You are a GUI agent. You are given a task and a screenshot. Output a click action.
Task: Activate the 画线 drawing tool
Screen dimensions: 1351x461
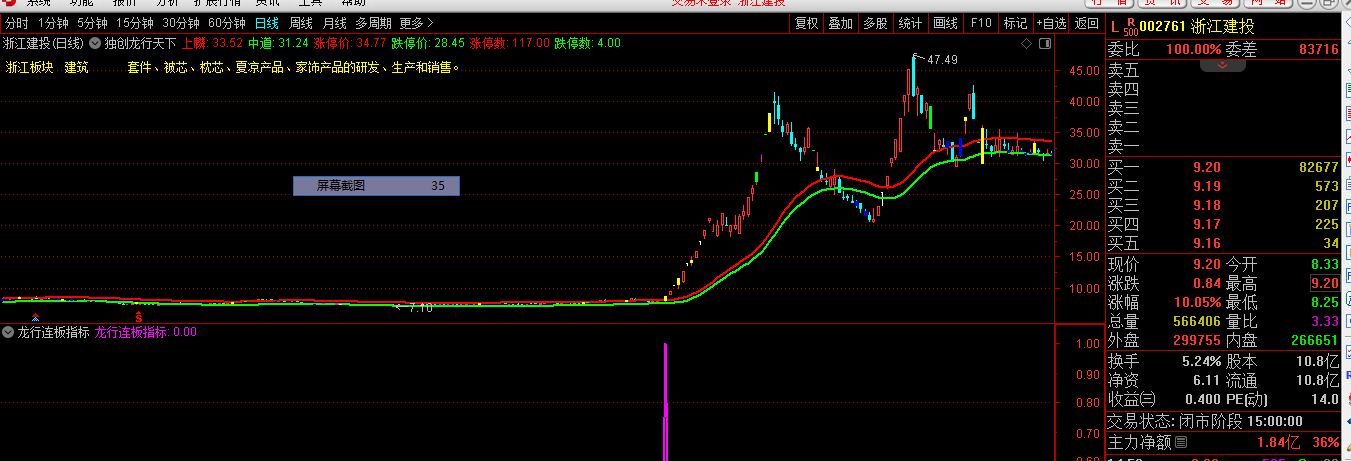[x=946, y=23]
